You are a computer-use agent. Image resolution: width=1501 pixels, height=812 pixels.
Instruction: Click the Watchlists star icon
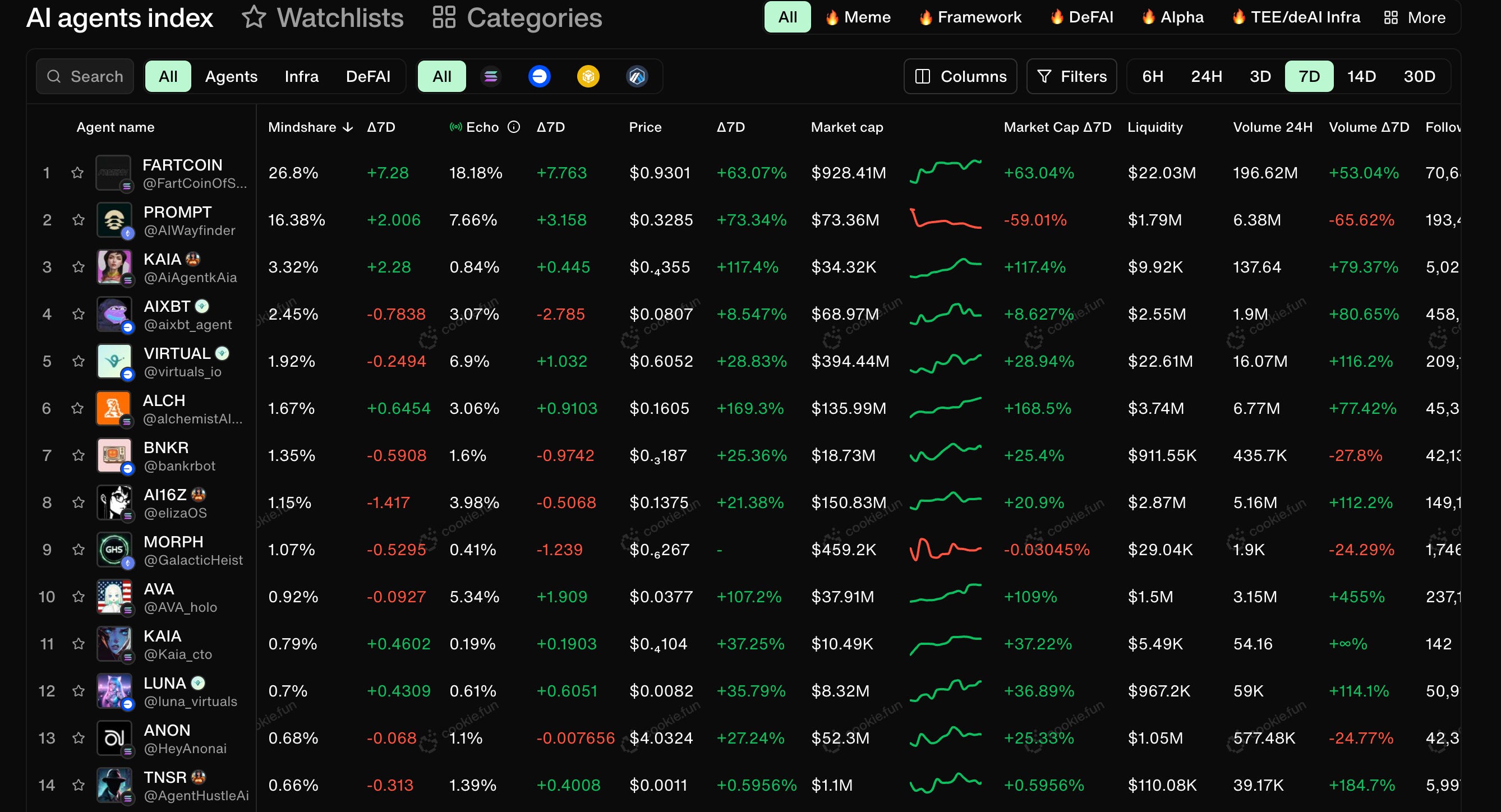tap(254, 17)
